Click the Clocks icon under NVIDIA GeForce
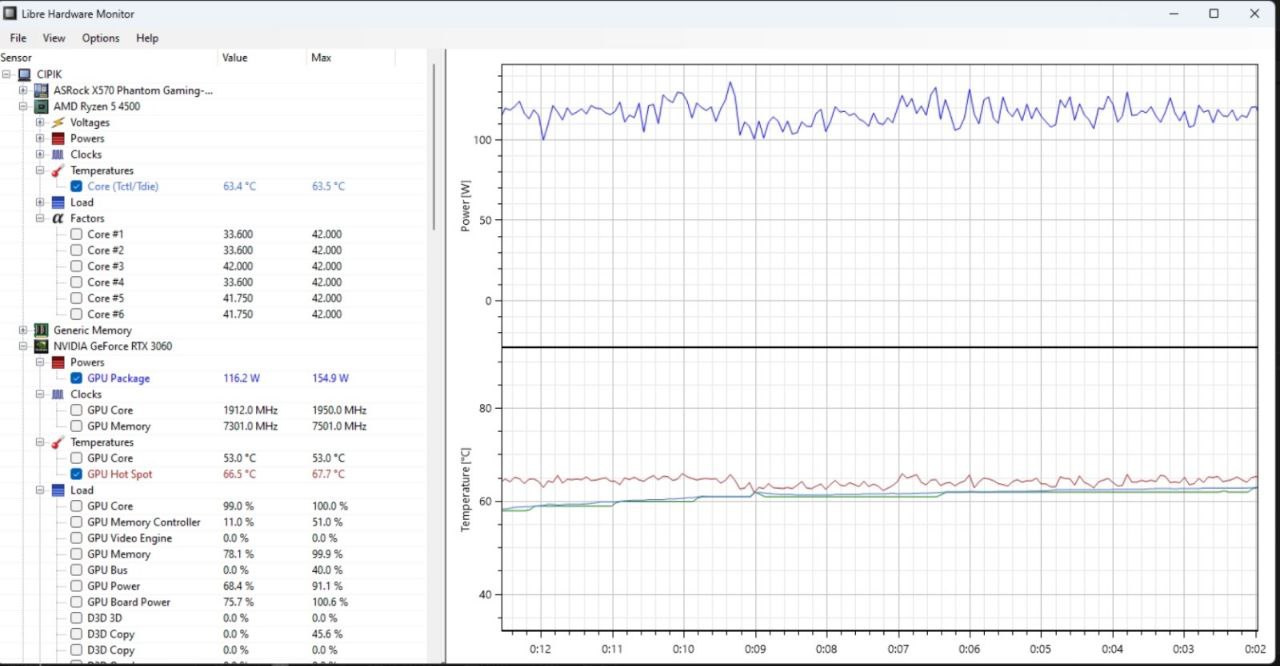Viewport: 1280px width, 666px height. point(58,394)
